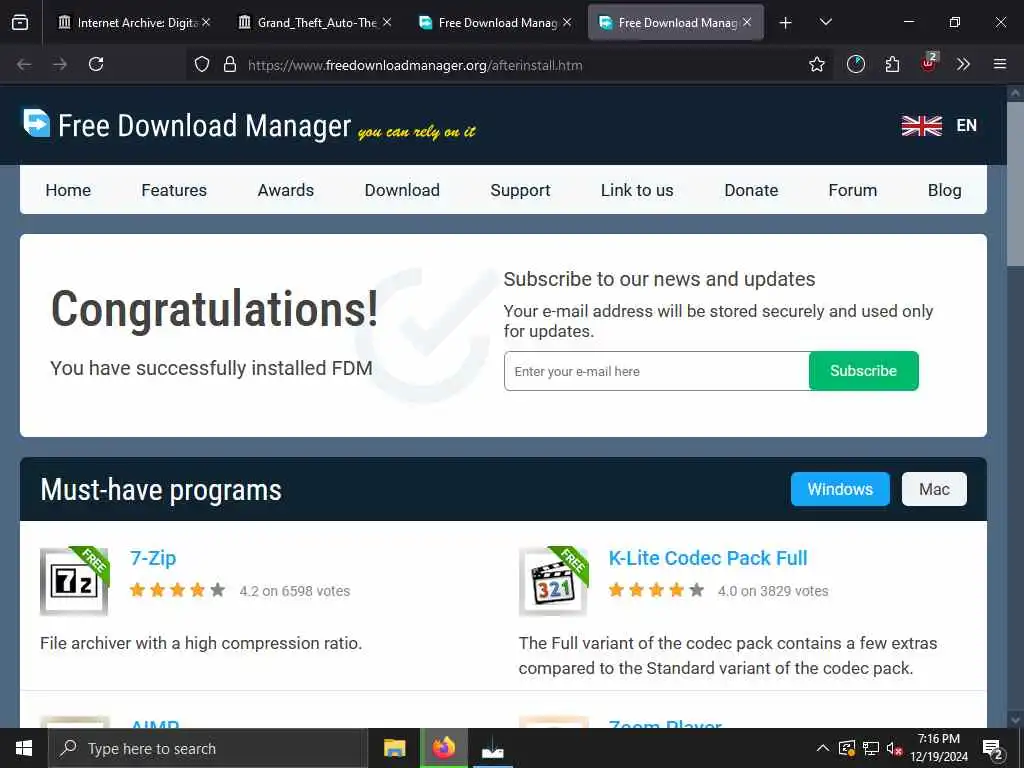Select the Windows programs button
Image resolution: width=1024 pixels, height=768 pixels.
pyautogui.click(x=840, y=489)
